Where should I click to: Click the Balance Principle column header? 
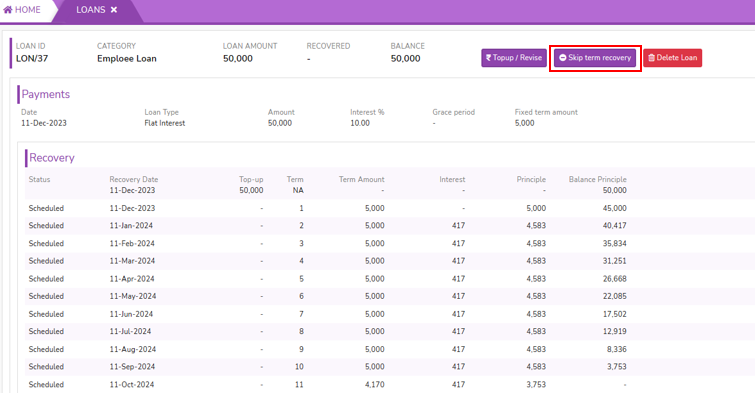(598, 179)
